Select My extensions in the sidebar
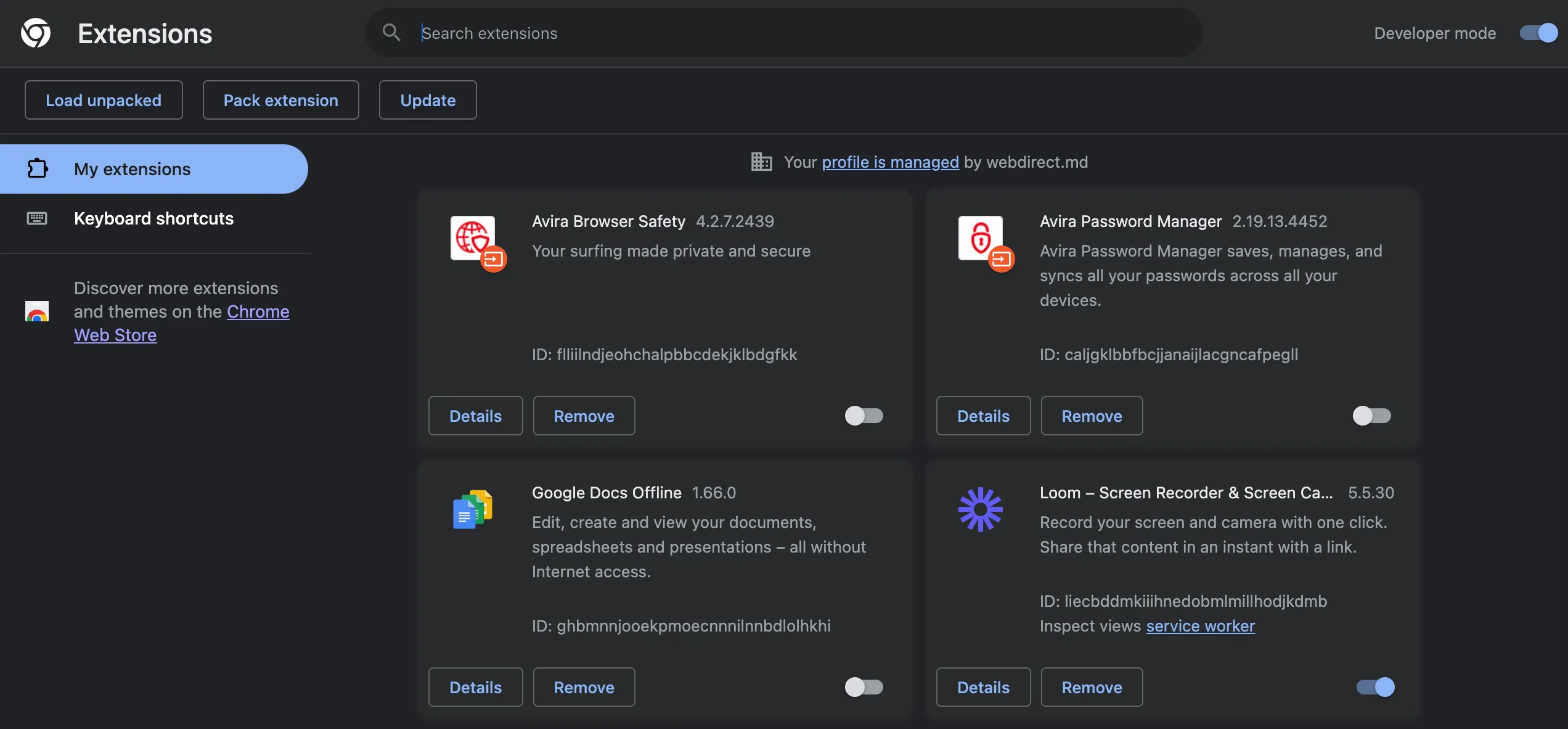Viewport: 1568px width, 729px height. 131,168
